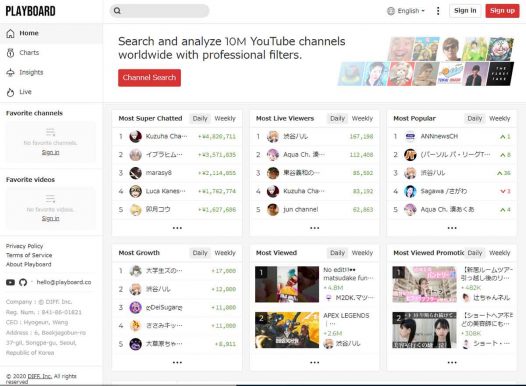Screen dimensions: 526x386
Task: Switch Most Growth to Weekly tab
Action: point(225,253)
